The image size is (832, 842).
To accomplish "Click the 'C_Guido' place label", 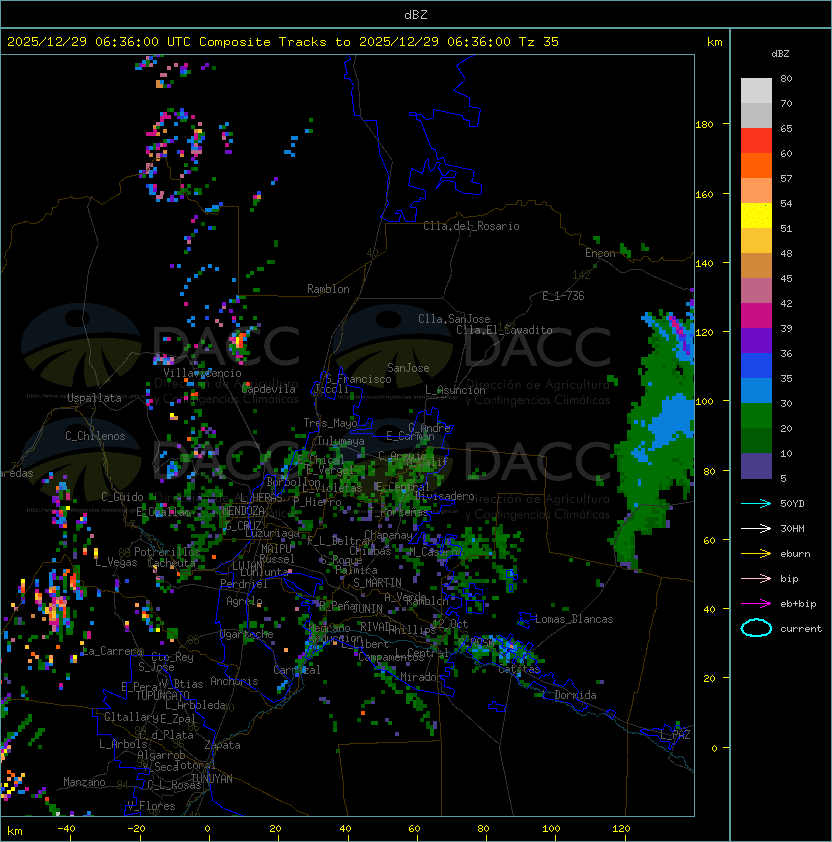I will [x=122, y=497].
